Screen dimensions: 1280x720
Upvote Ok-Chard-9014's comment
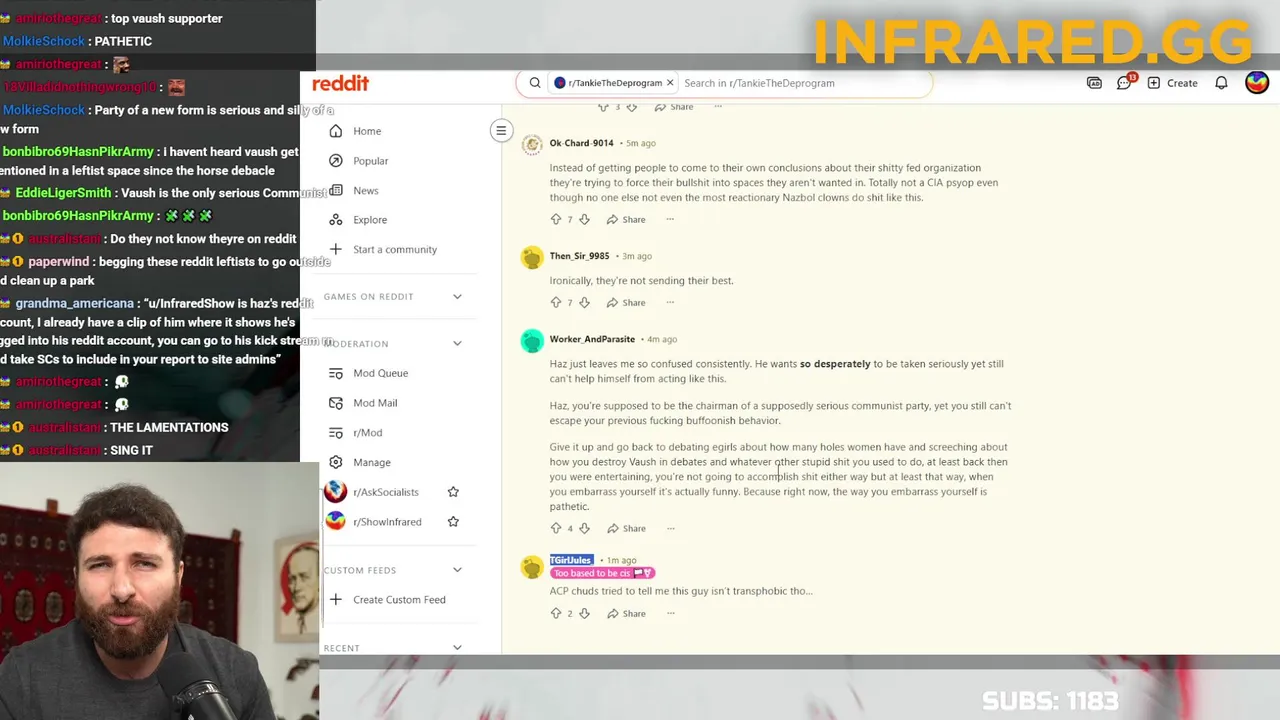click(x=556, y=219)
